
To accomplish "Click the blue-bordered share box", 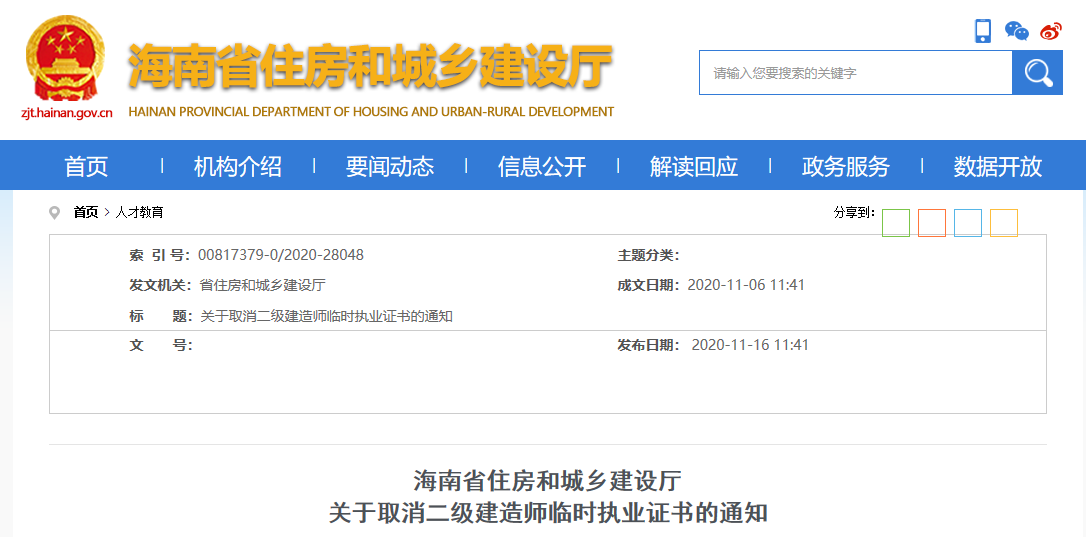I will click(x=968, y=223).
